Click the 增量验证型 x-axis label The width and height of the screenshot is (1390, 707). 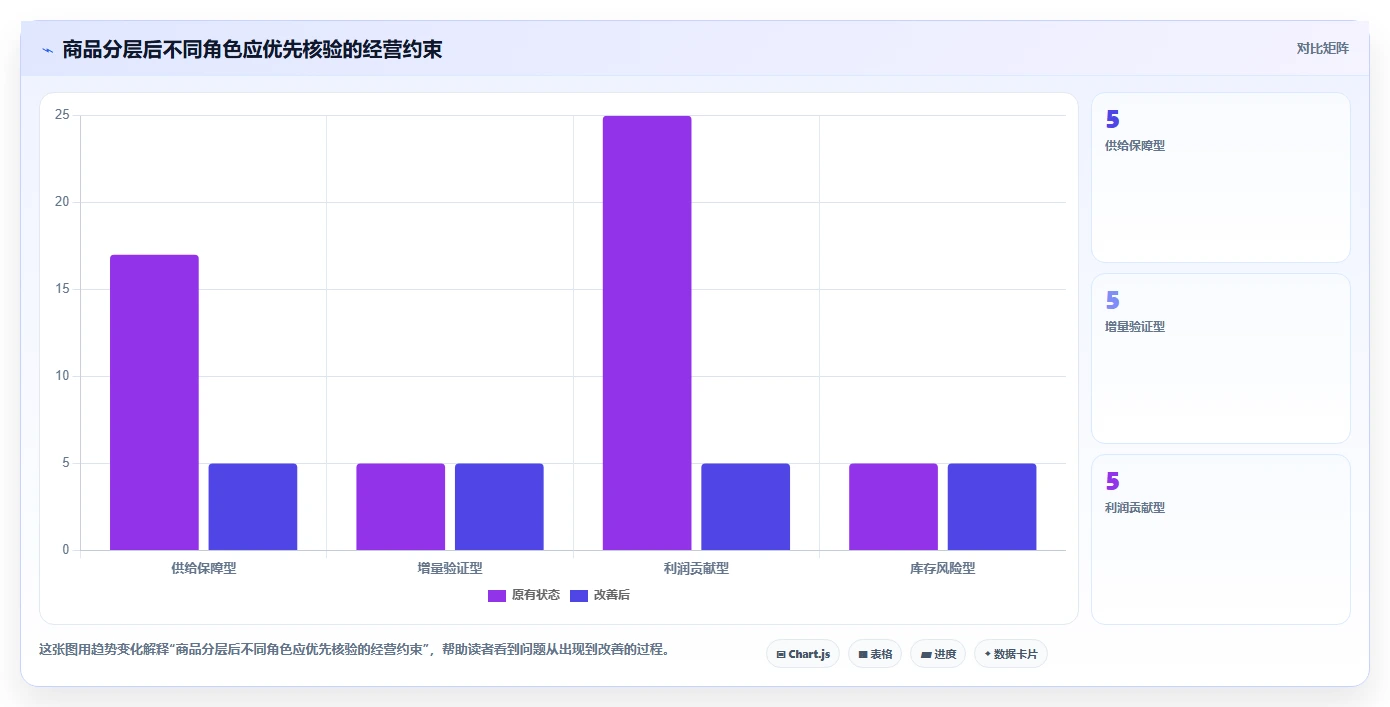click(450, 568)
